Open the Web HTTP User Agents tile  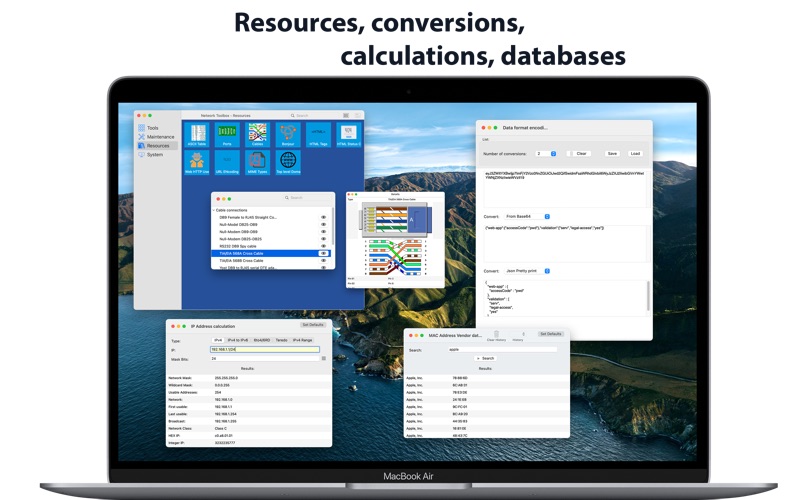[x=197, y=163]
